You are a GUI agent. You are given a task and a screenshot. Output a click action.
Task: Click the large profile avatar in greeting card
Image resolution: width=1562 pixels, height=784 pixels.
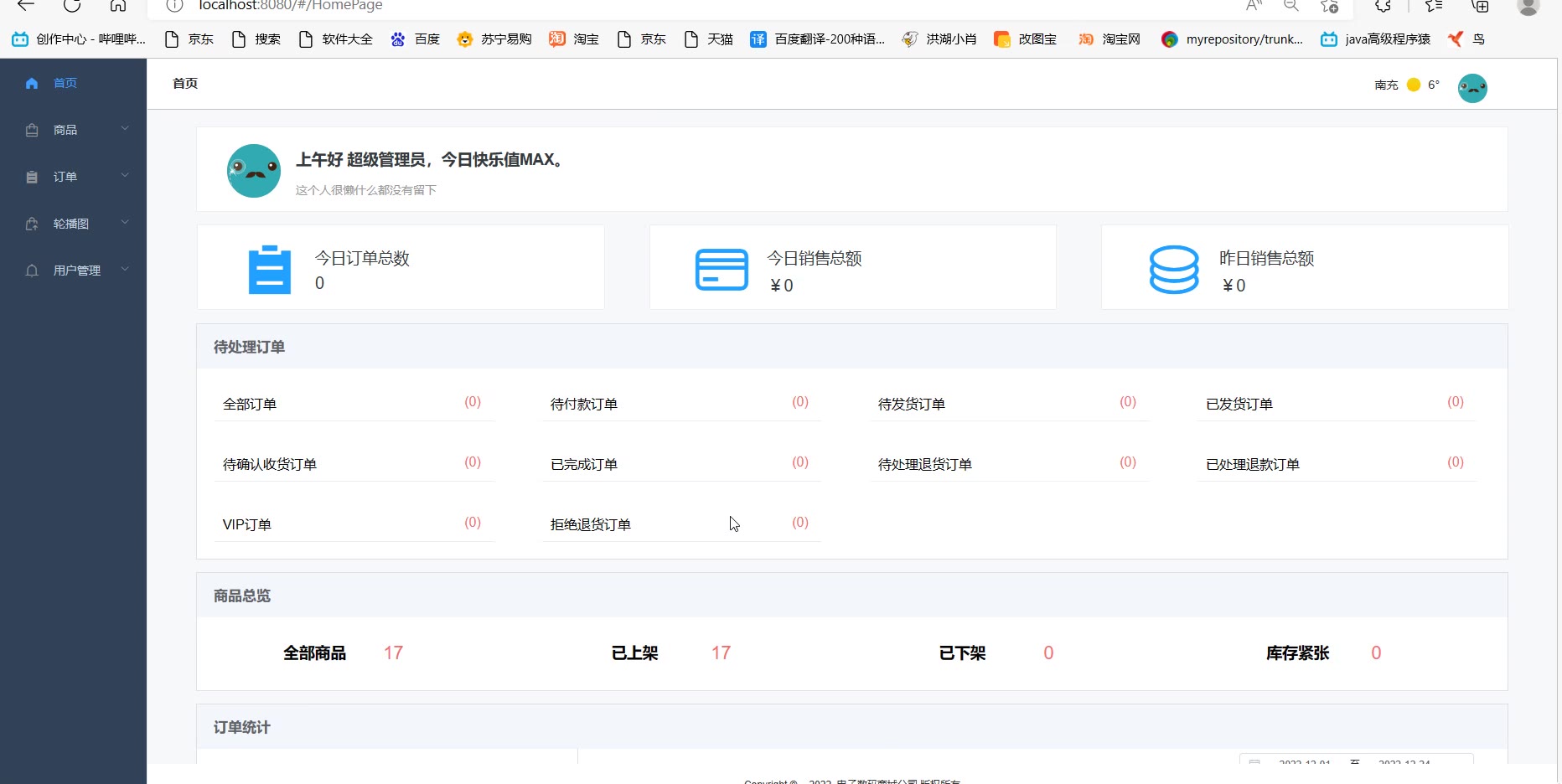click(x=254, y=171)
